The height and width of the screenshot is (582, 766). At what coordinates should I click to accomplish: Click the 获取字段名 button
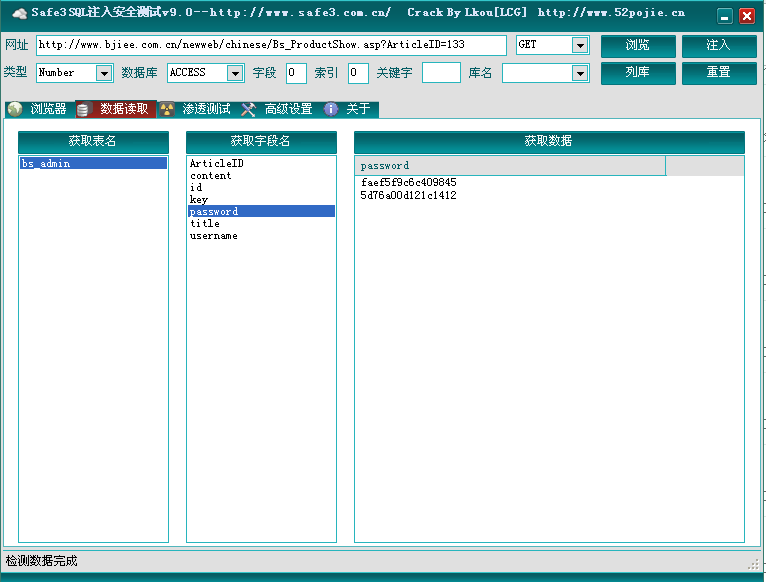tap(261, 142)
